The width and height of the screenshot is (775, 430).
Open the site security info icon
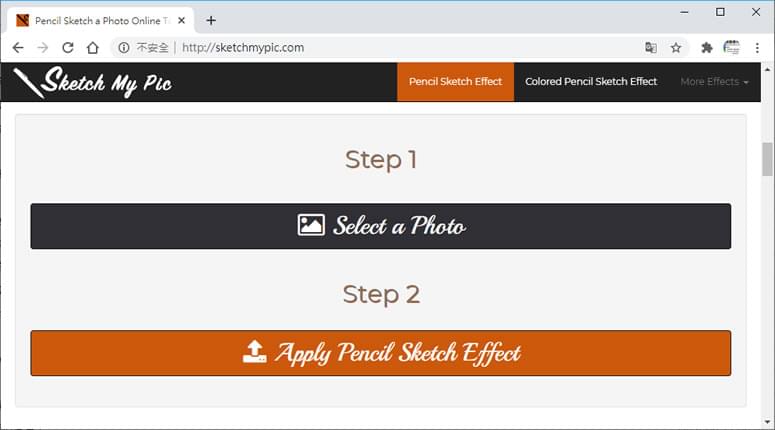(x=124, y=47)
